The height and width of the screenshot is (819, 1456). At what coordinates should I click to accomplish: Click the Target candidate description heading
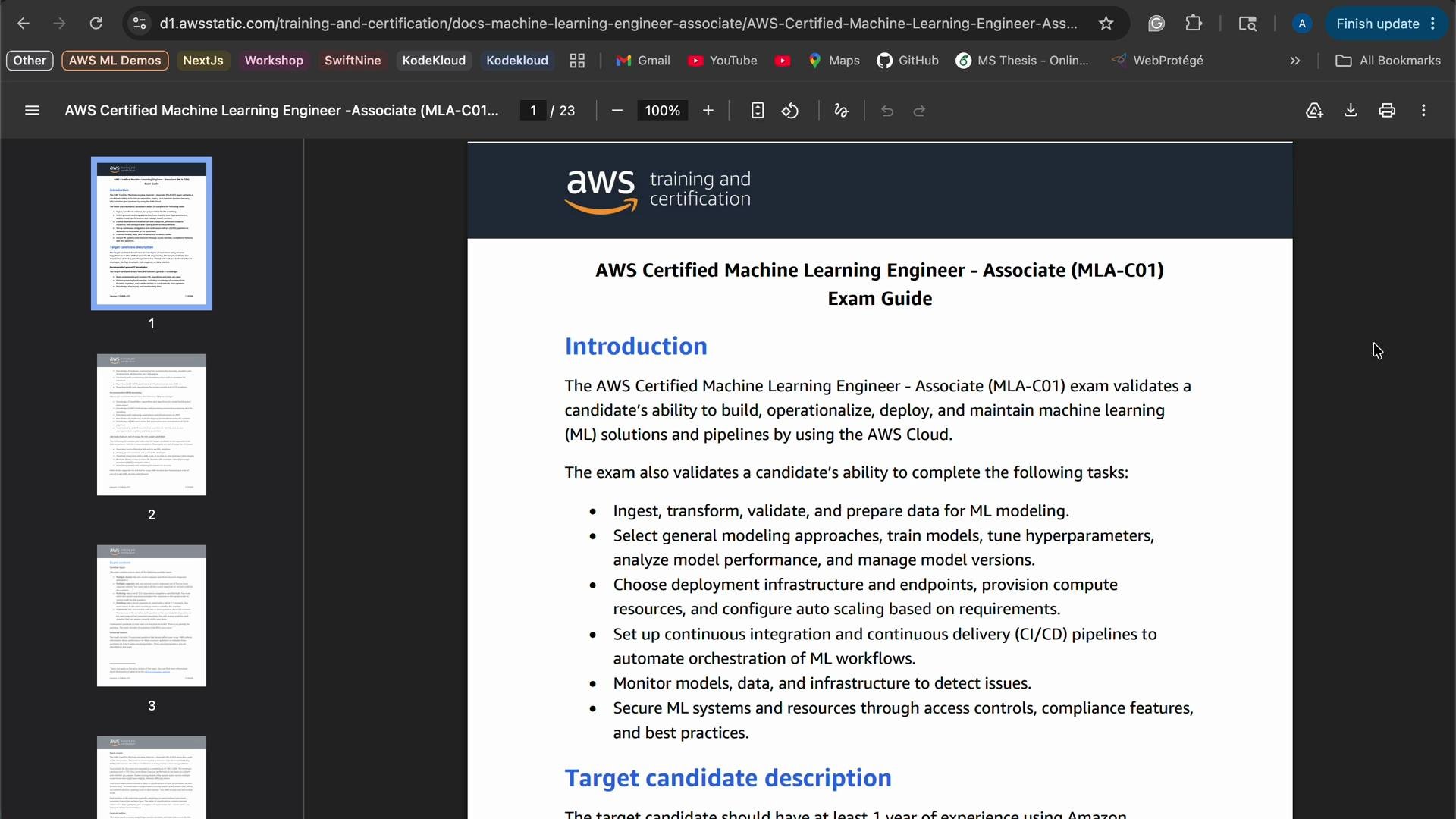point(728,778)
